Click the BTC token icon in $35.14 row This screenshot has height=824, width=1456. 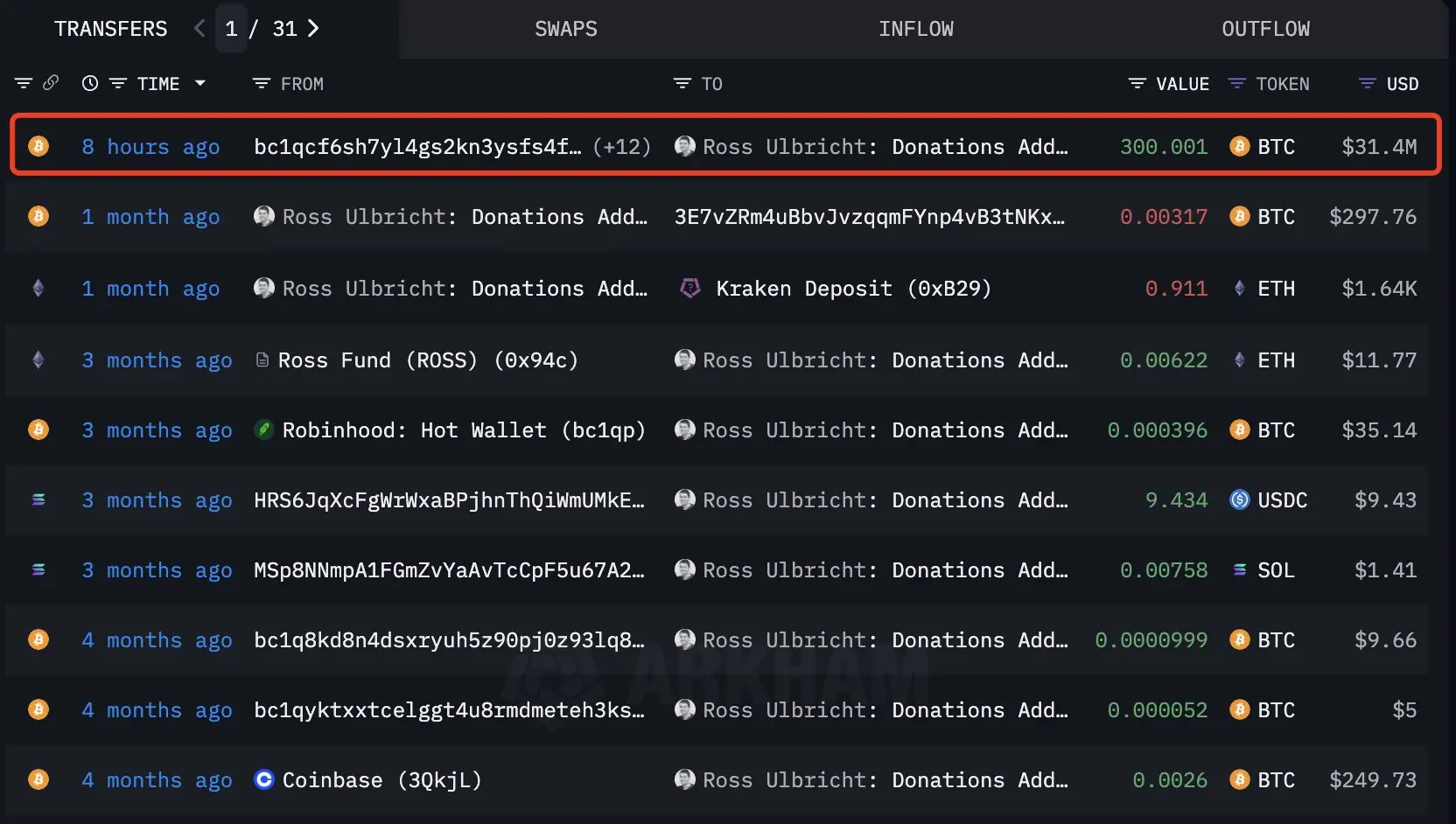(1239, 429)
